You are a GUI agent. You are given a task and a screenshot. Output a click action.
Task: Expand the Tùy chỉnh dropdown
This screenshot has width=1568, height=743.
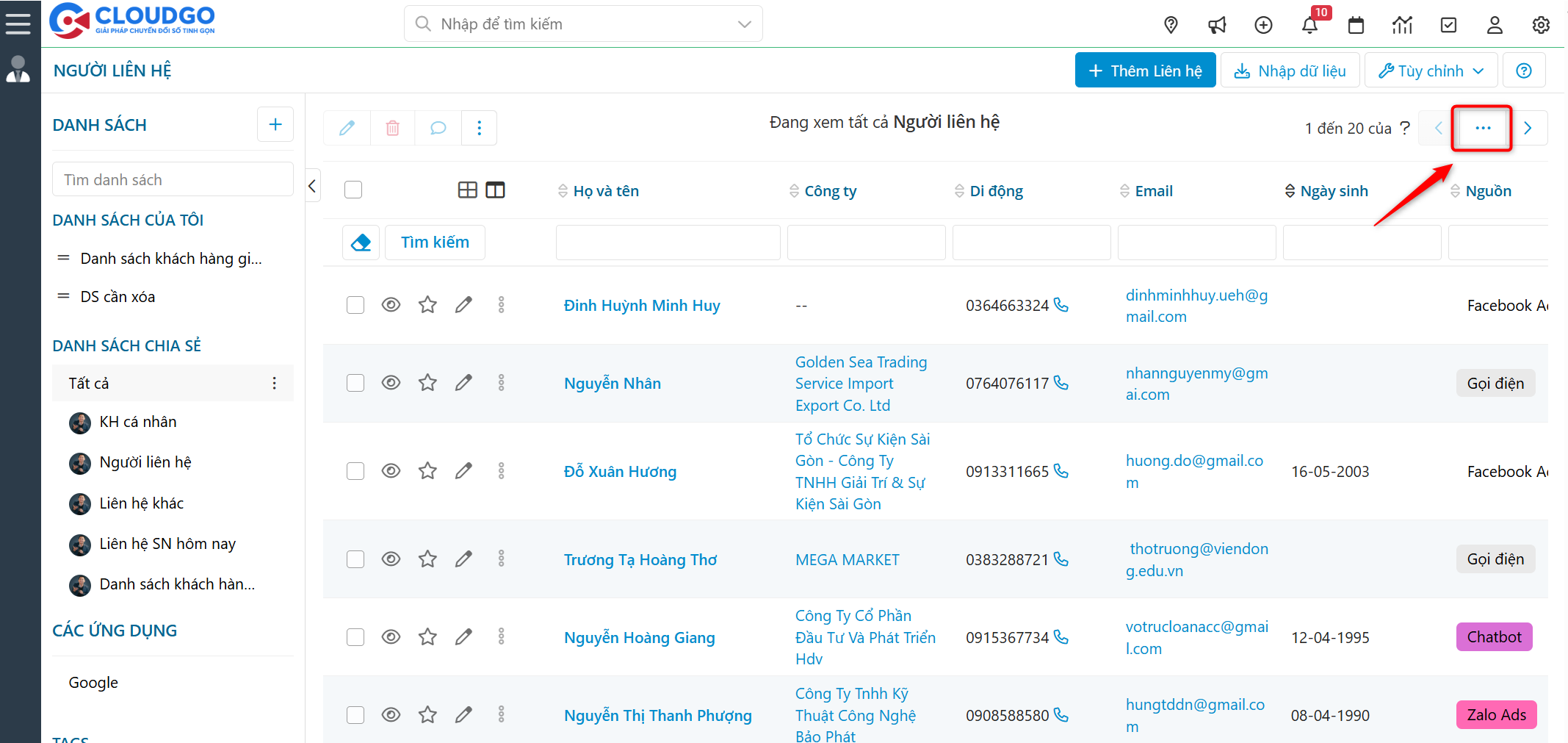pos(1431,71)
